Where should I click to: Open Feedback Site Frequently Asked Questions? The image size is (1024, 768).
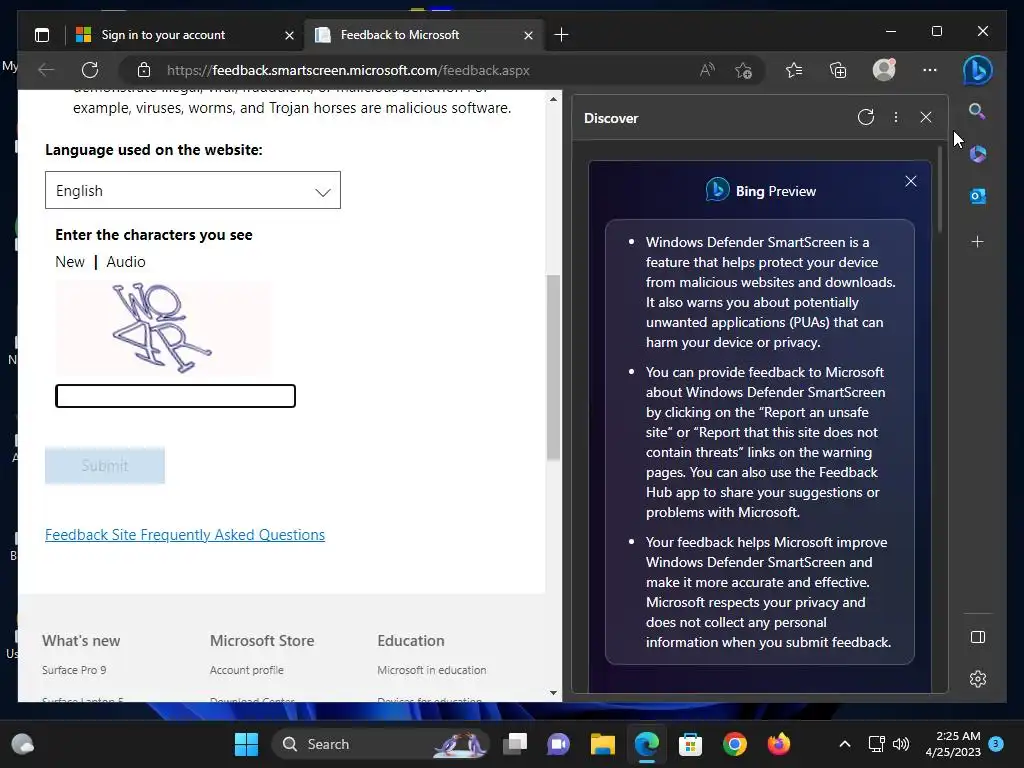tap(185, 535)
